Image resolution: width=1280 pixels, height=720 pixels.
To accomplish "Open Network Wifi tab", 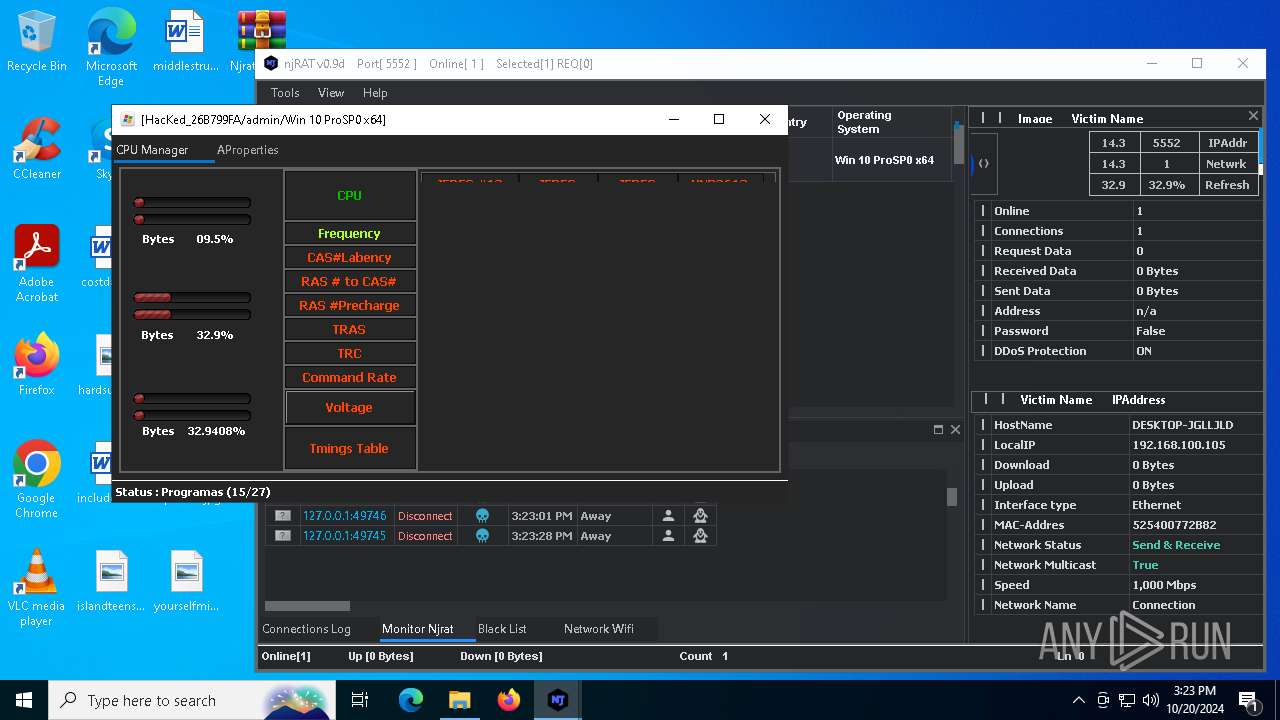I will click(599, 629).
